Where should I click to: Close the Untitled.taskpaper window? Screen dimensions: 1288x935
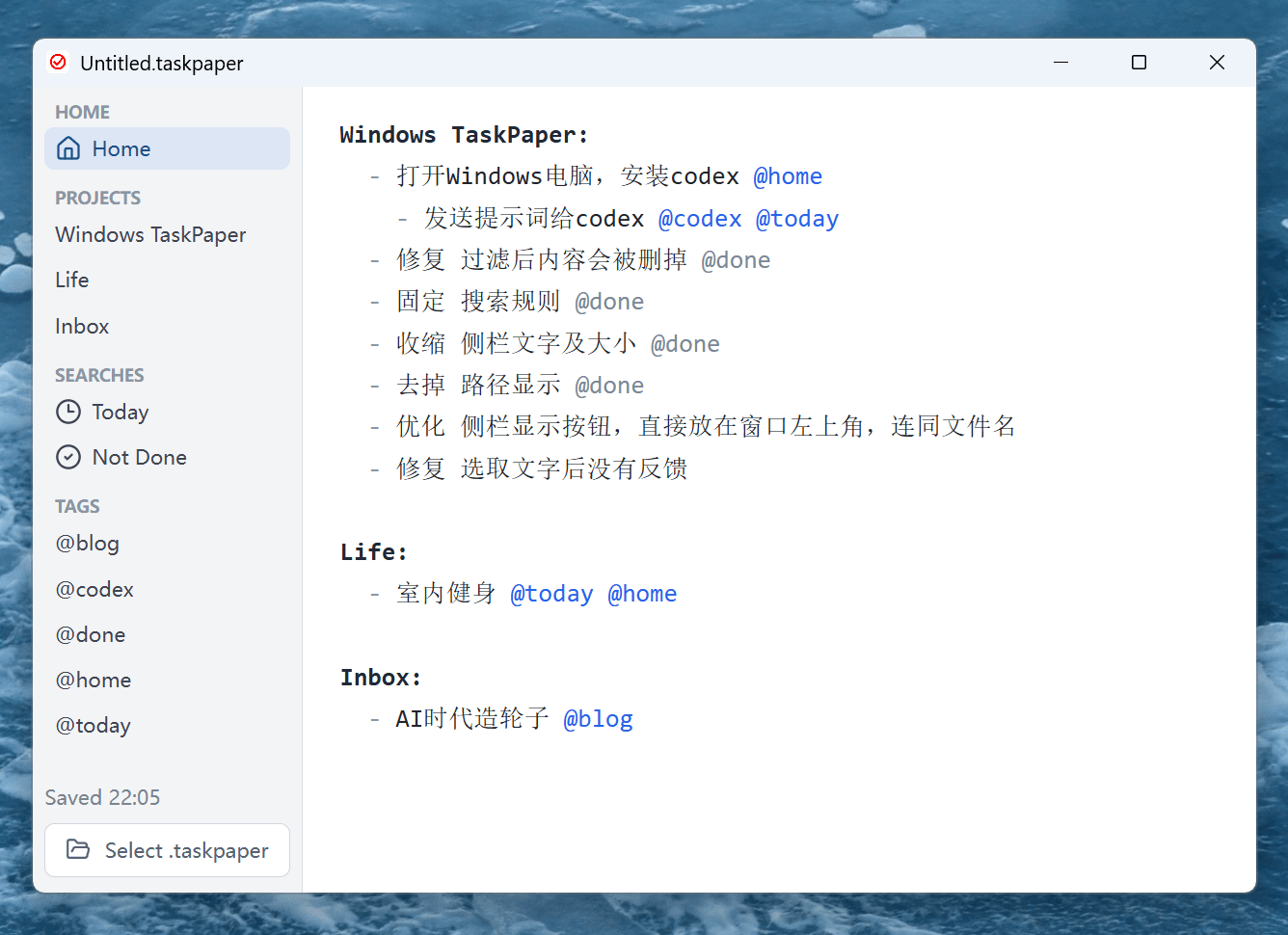pyautogui.click(x=1217, y=63)
